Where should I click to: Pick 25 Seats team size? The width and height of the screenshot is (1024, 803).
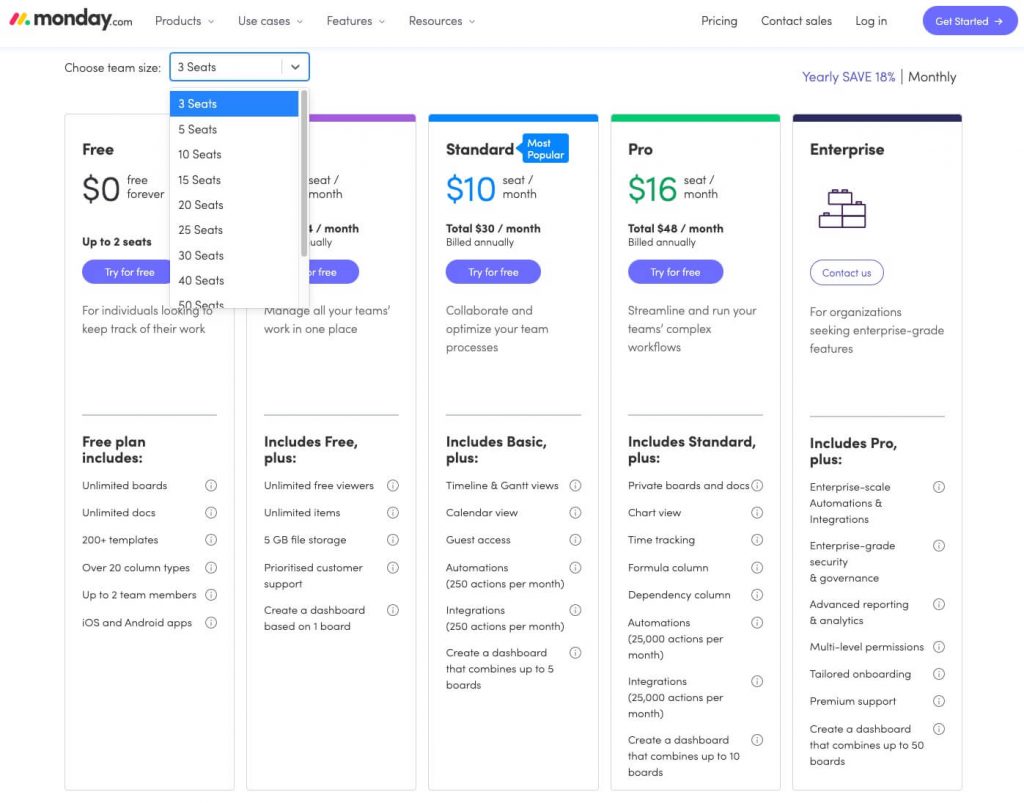click(x=234, y=230)
